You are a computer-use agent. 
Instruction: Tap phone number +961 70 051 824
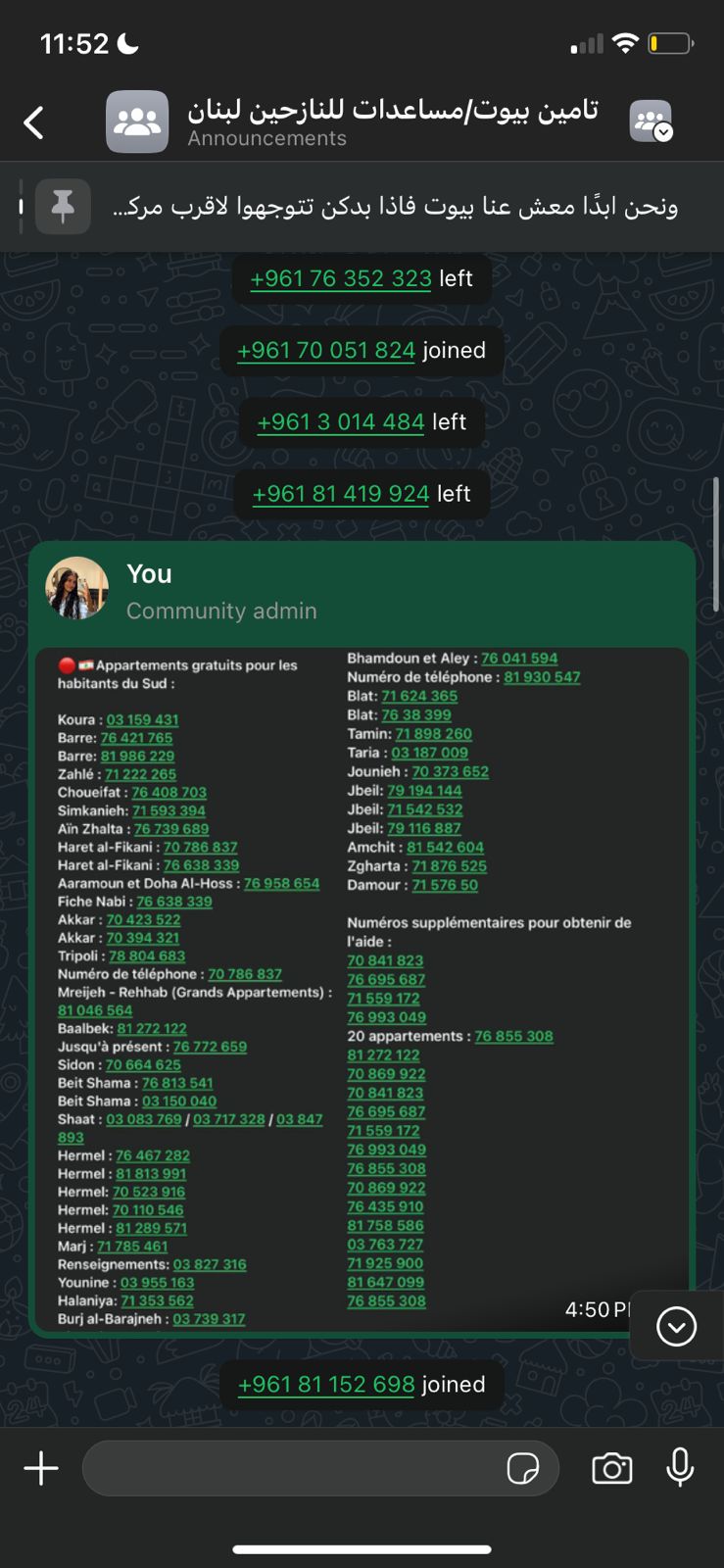pyautogui.click(x=326, y=350)
